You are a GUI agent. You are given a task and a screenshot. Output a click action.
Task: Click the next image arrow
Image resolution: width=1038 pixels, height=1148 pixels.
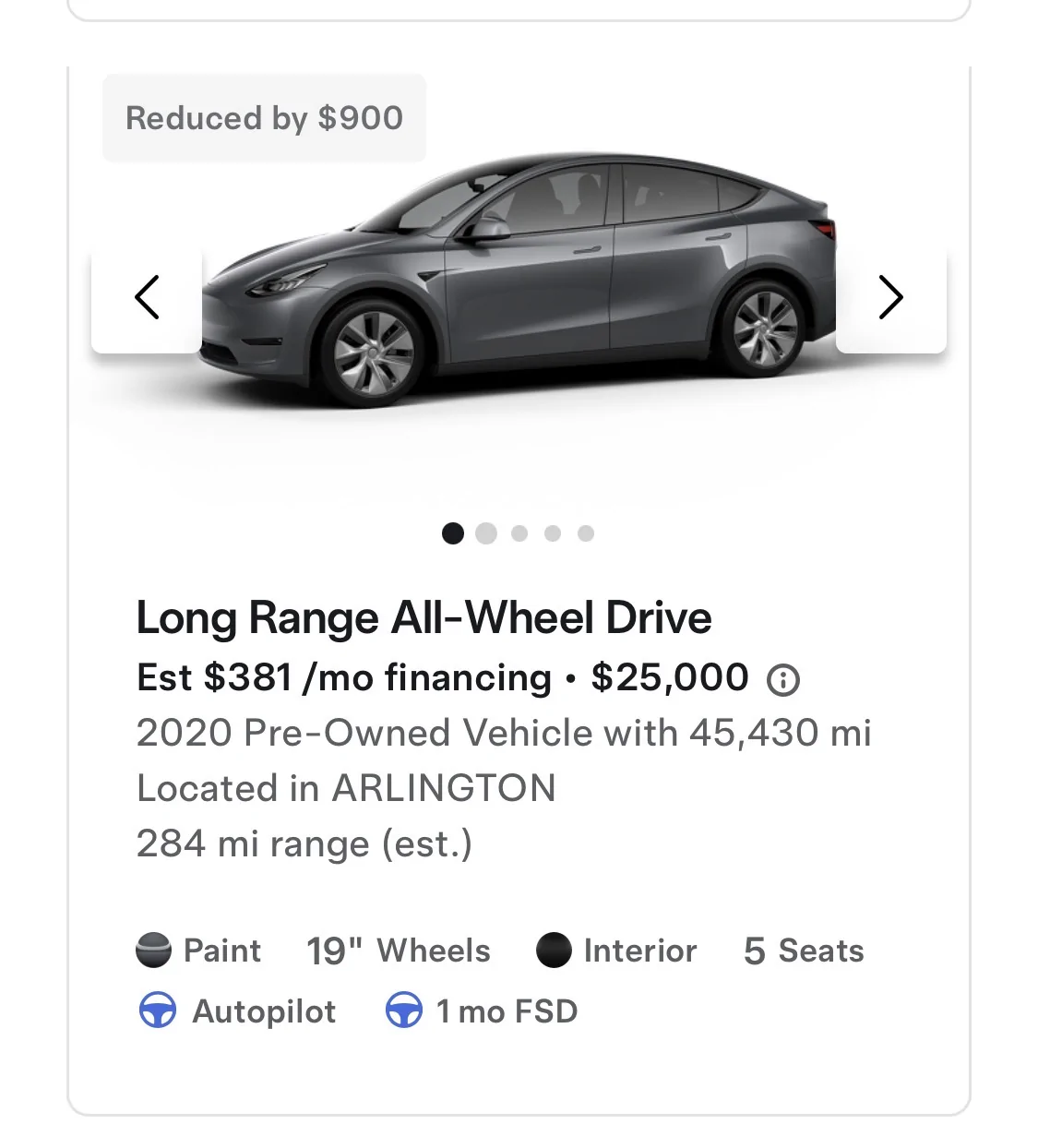click(x=890, y=298)
